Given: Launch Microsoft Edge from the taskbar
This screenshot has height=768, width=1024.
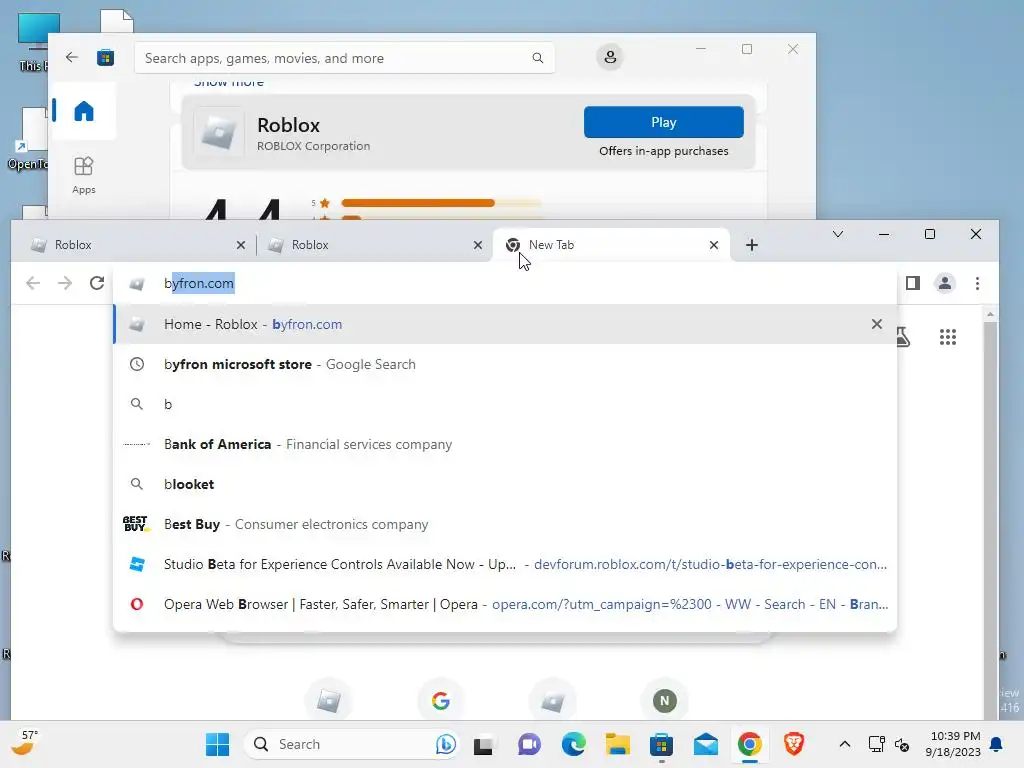Looking at the screenshot, I should click(x=573, y=744).
